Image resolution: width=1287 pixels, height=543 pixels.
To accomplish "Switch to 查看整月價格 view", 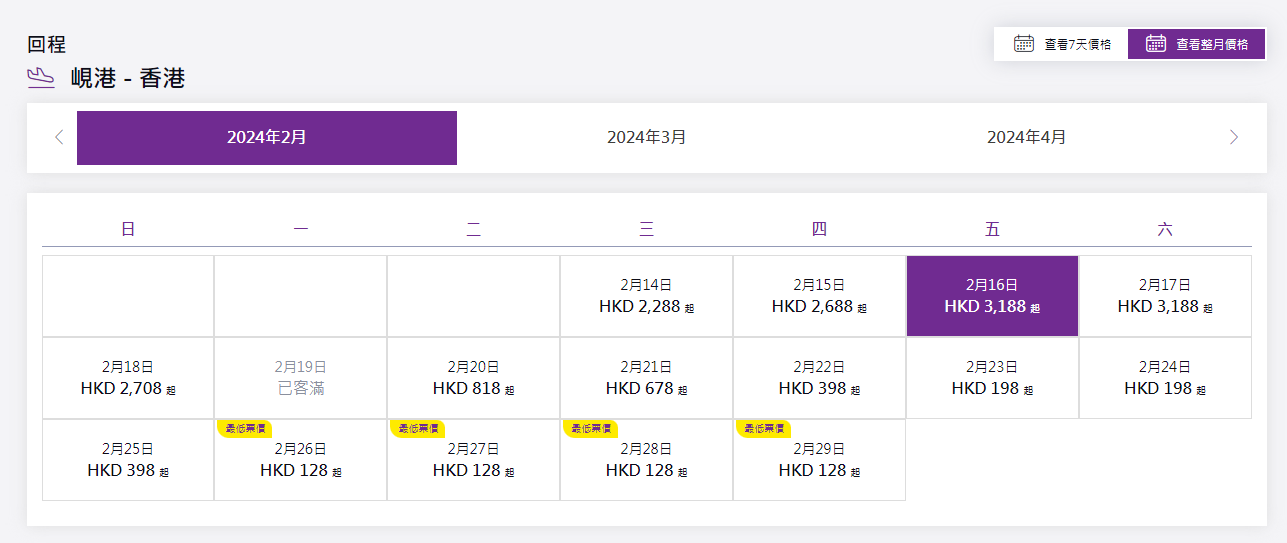I will tap(1197, 44).
